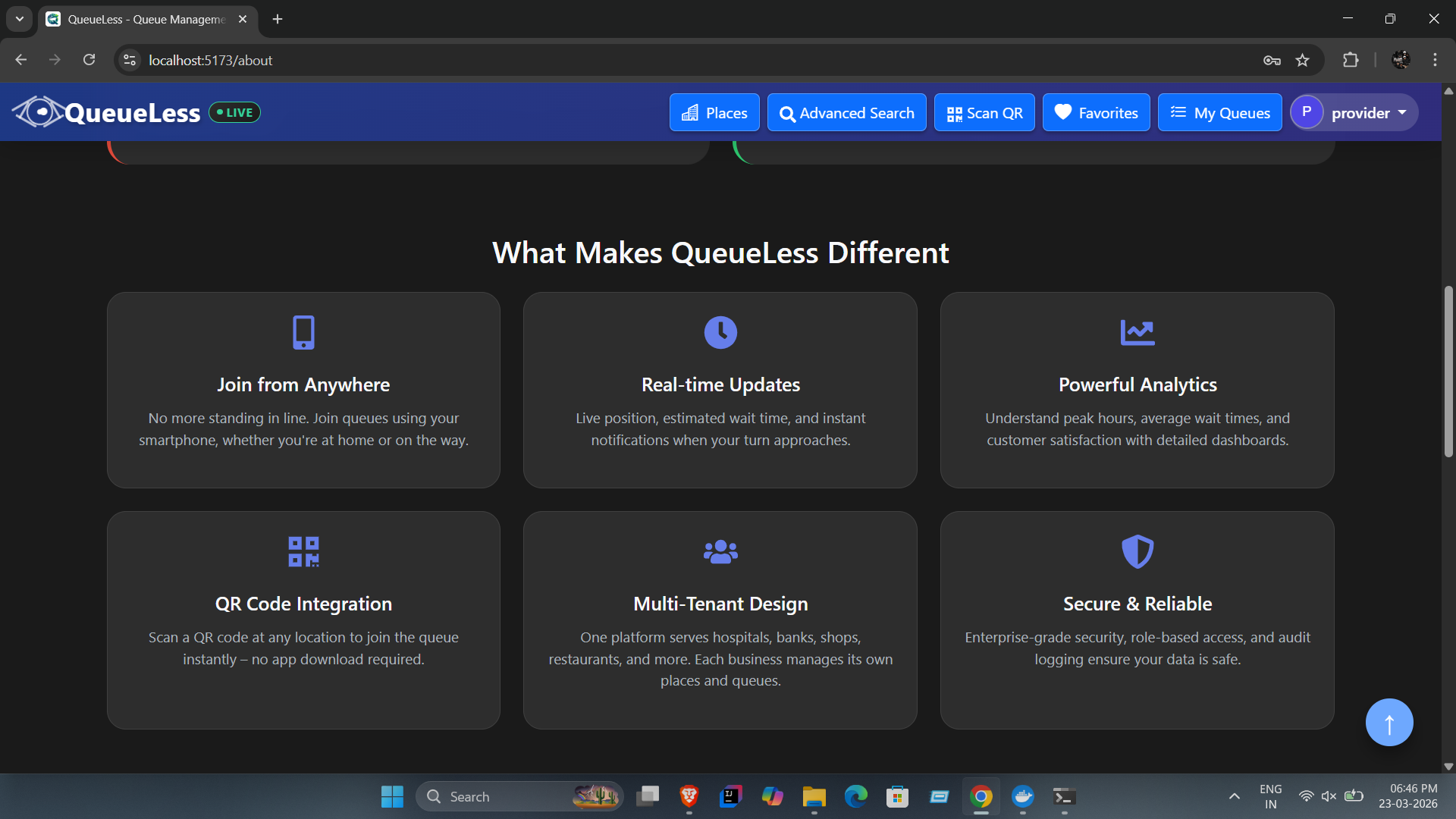View site information icon beside the URL
The height and width of the screenshot is (819, 1456).
point(130,60)
